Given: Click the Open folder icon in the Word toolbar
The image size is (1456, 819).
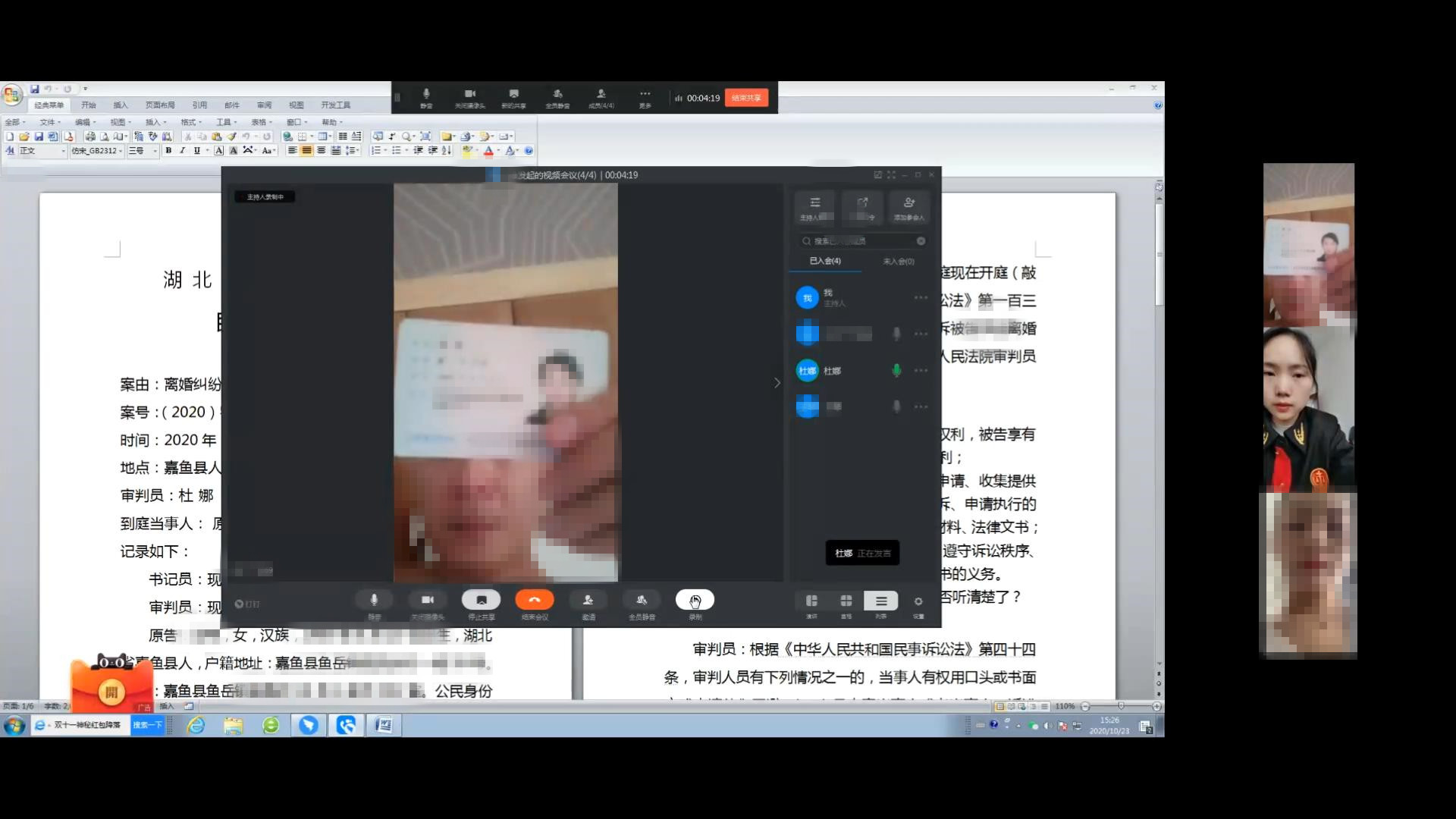Looking at the screenshot, I should tap(24, 136).
